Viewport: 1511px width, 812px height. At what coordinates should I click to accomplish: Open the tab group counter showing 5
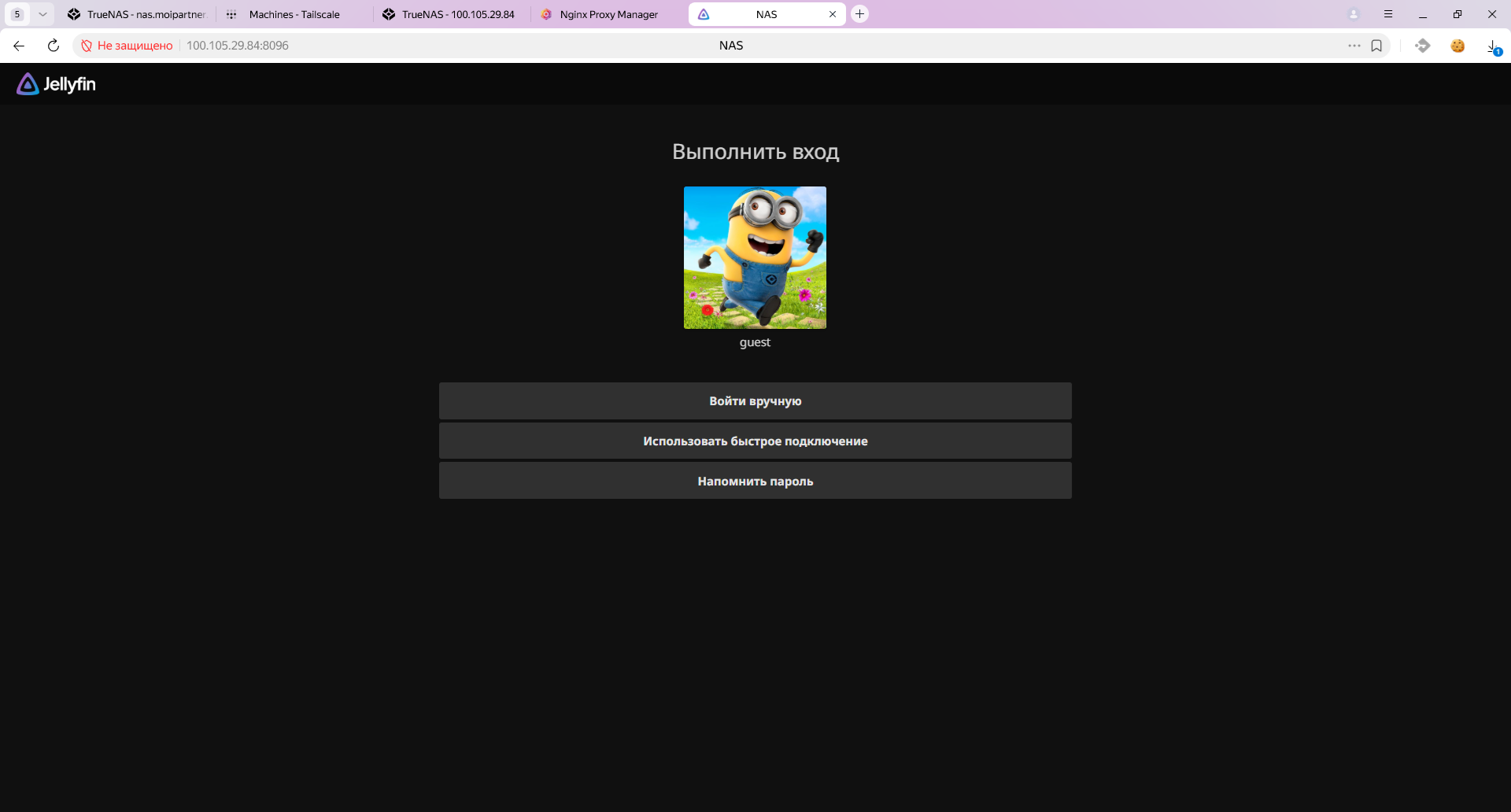(17, 14)
